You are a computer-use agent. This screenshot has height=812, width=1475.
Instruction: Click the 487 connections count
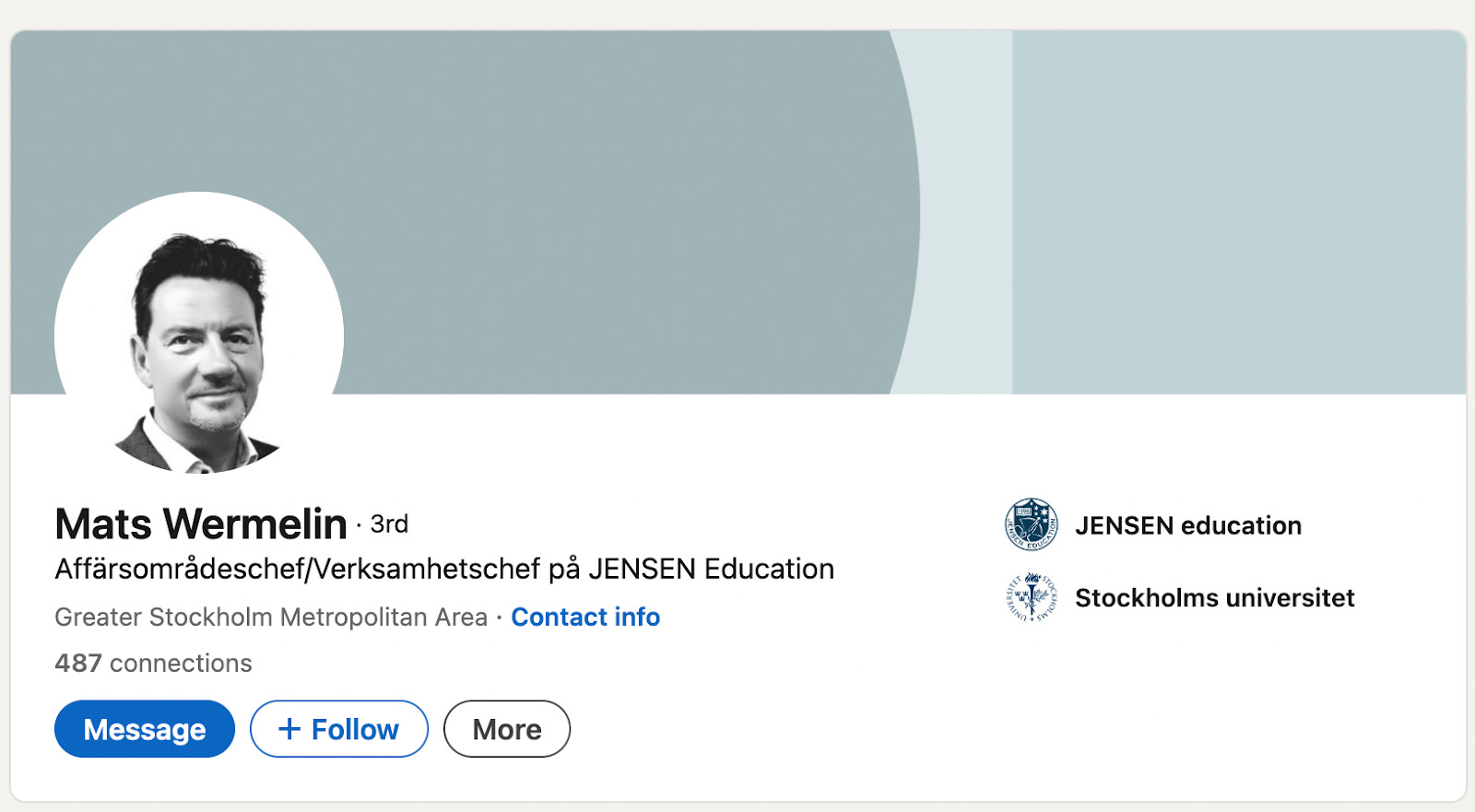[x=153, y=663]
